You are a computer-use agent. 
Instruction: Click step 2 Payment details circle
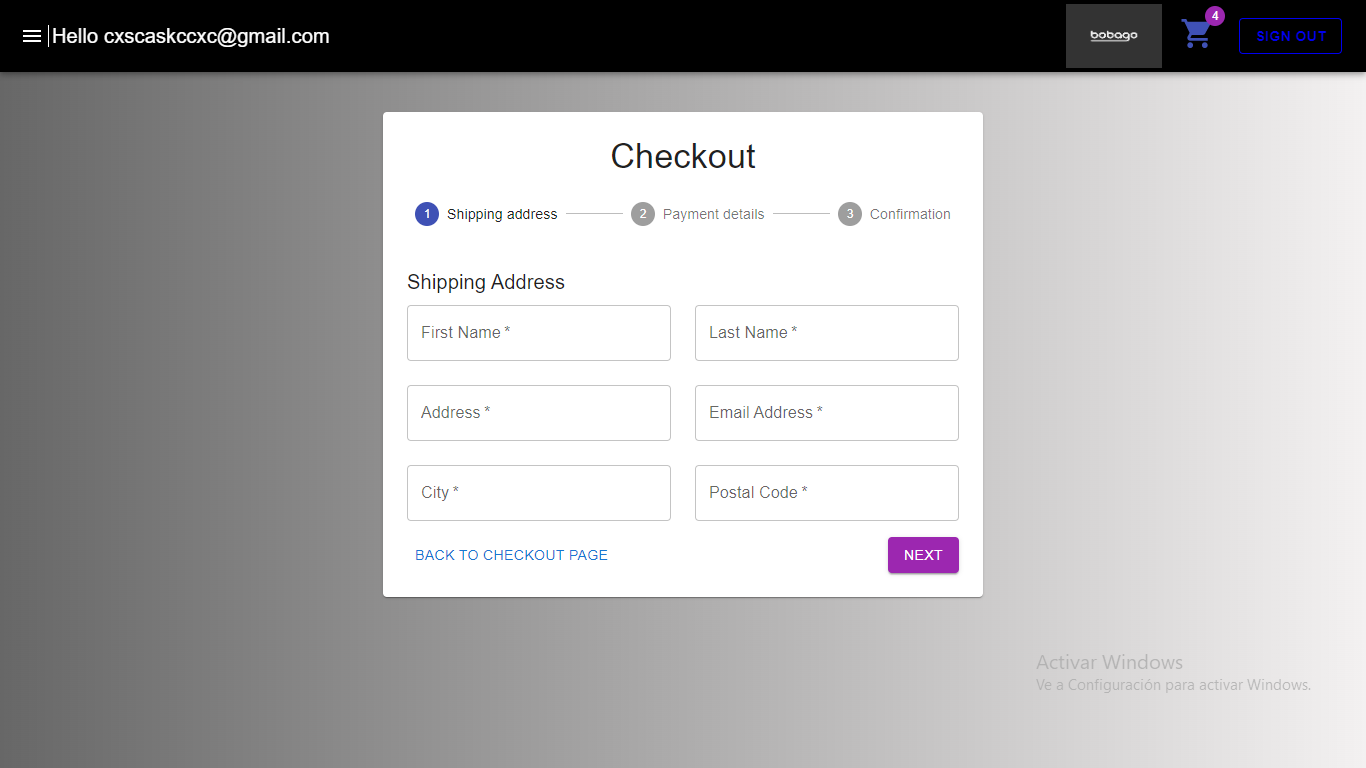click(x=643, y=213)
